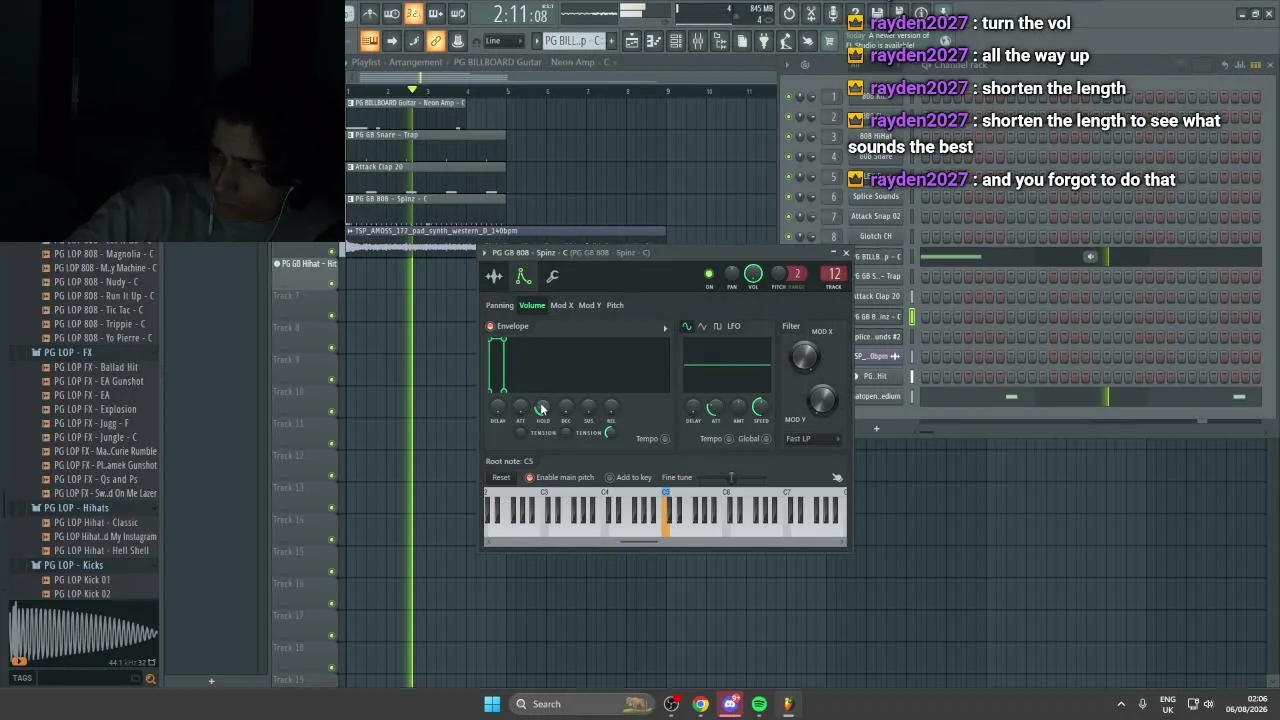Mute the Attack Snap 02 channel
Image resolution: width=1280 pixels, height=720 pixels.
coord(788,217)
